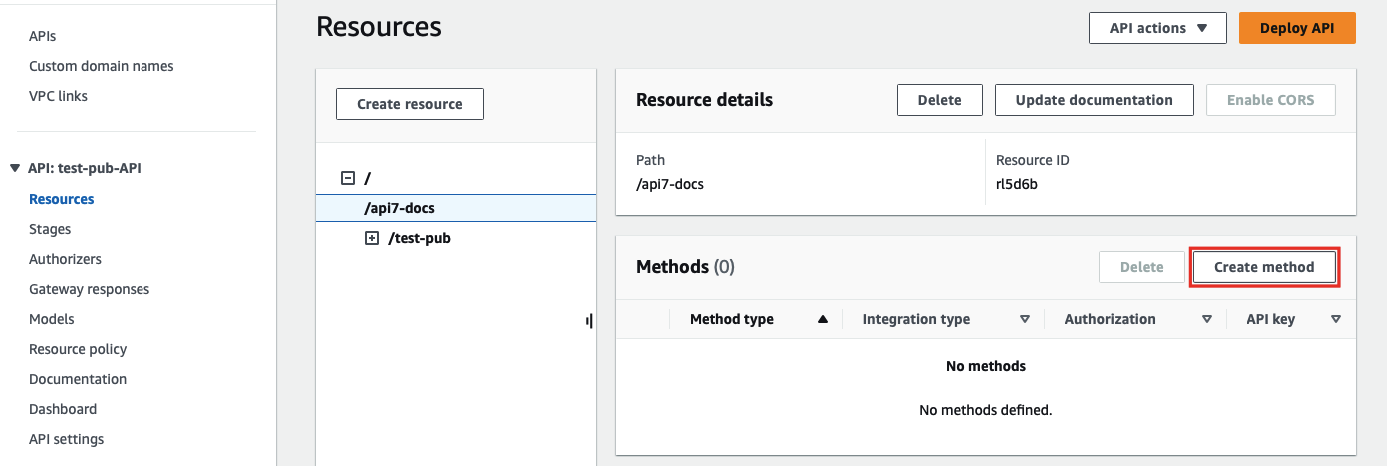Open Models in the sidebar
Image resolution: width=1387 pixels, height=466 pixels.
(x=52, y=319)
